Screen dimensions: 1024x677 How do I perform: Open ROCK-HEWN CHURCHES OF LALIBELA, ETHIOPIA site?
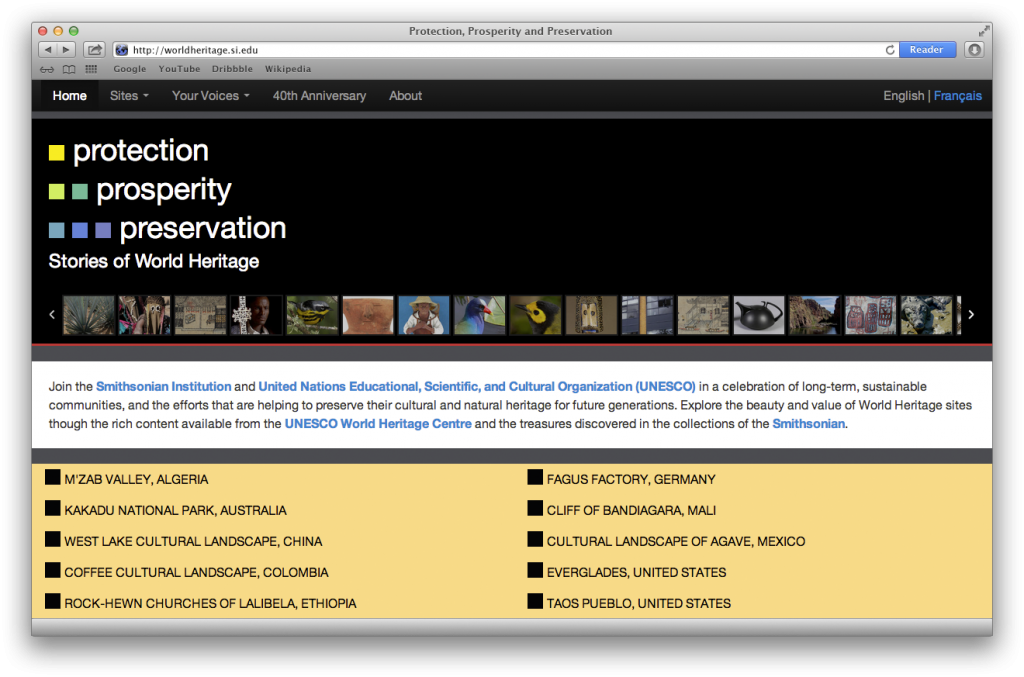210,604
